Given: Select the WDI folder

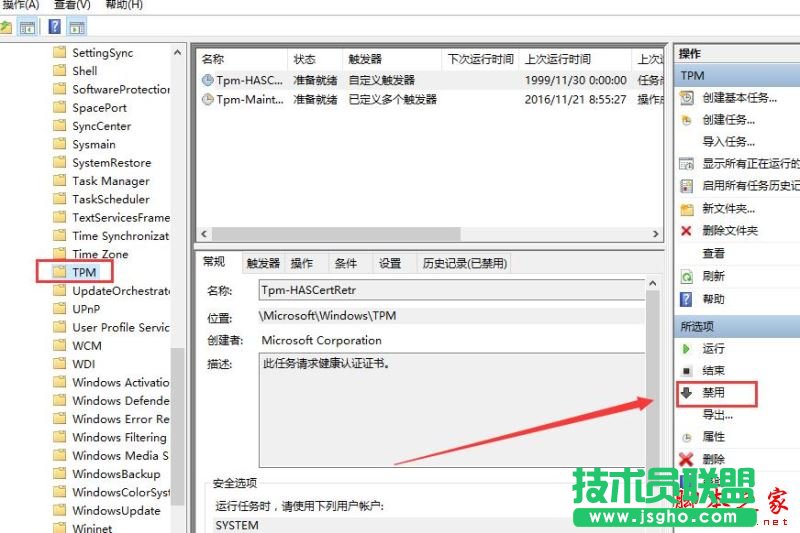Looking at the screenshot, I should pyautogui.click(x=84, y=364).
